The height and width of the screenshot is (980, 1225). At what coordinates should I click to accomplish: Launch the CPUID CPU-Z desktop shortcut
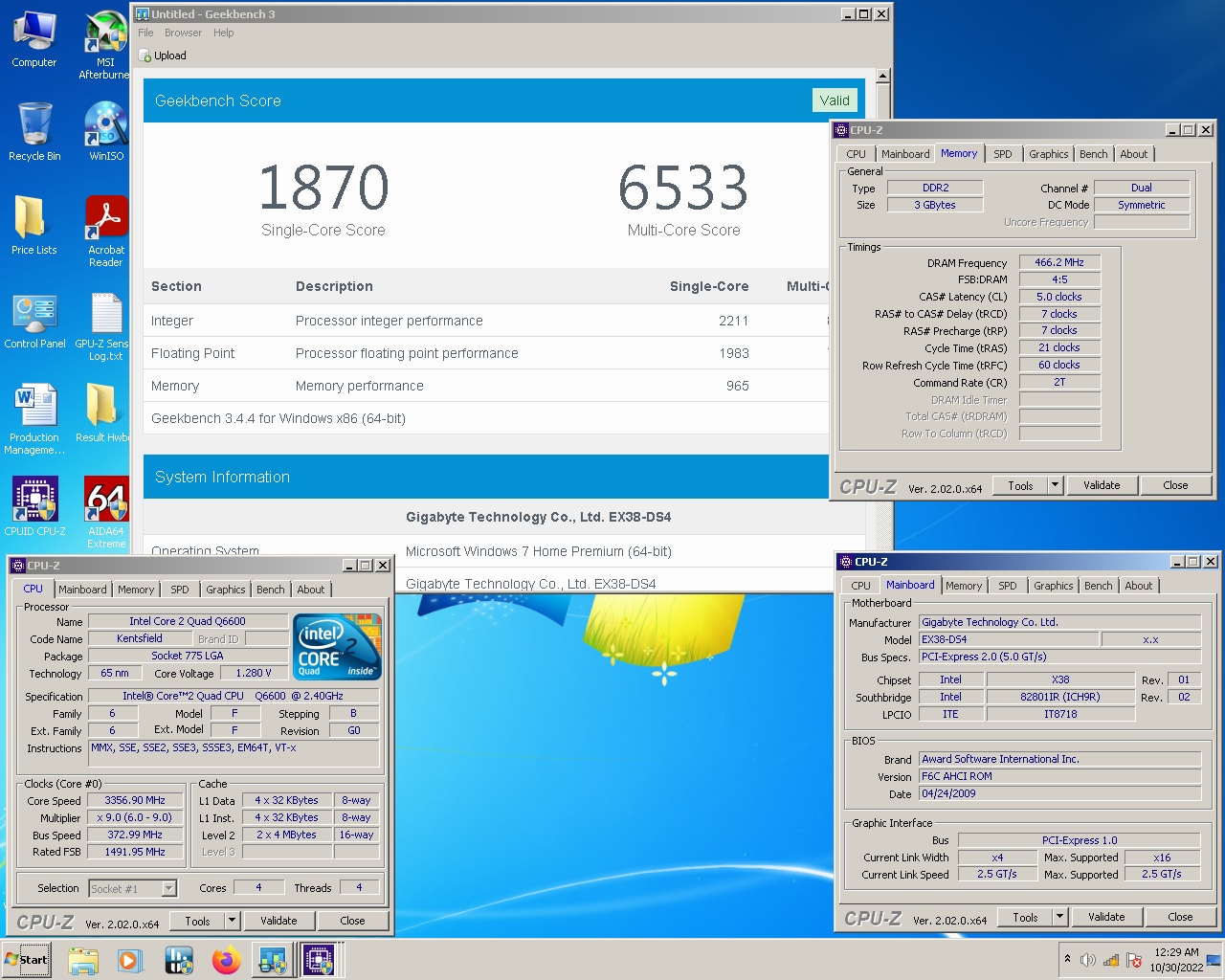click(x=34, y=506)
